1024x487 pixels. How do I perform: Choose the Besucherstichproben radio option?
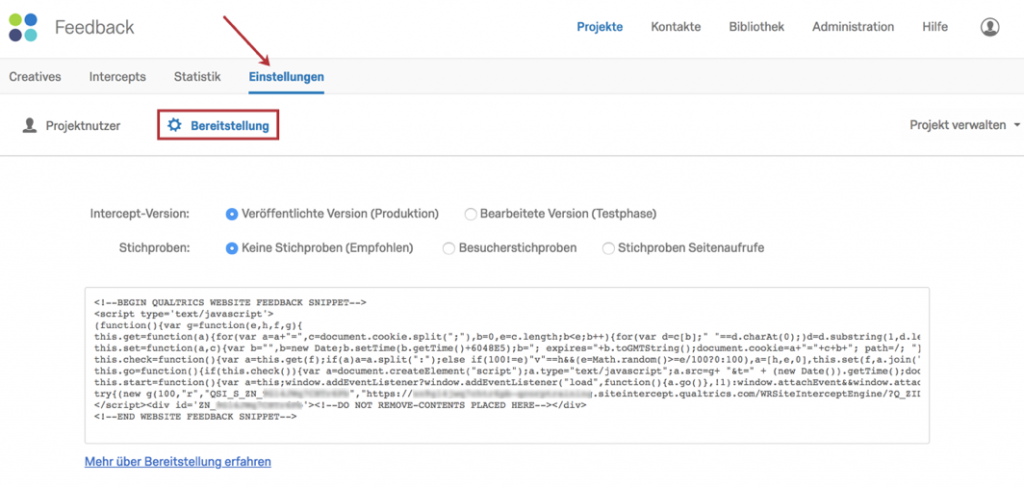[449, 248]
